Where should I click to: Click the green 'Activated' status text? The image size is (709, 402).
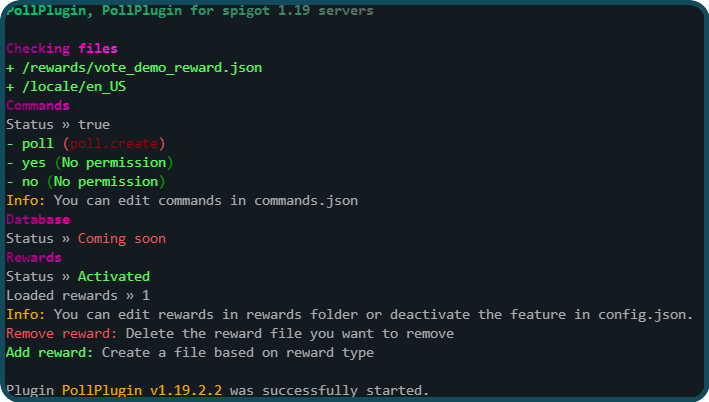click(x=113, y=276)
